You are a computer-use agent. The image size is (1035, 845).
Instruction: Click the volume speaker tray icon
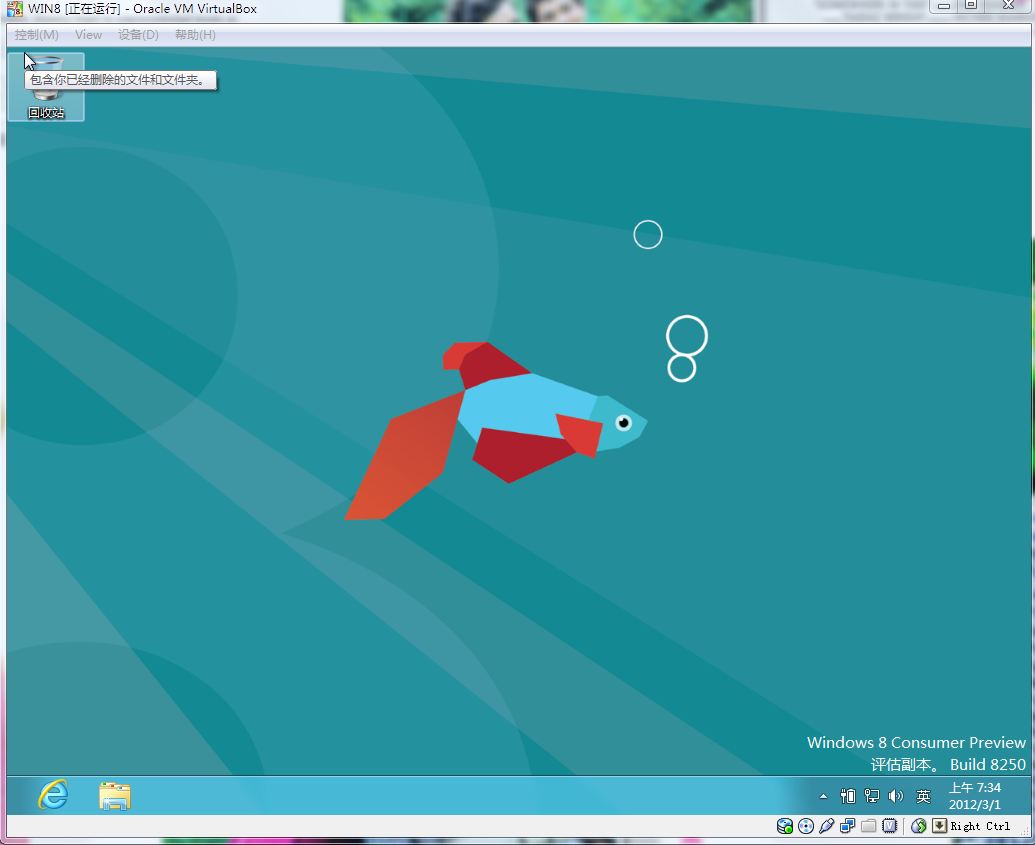(896, 796)
